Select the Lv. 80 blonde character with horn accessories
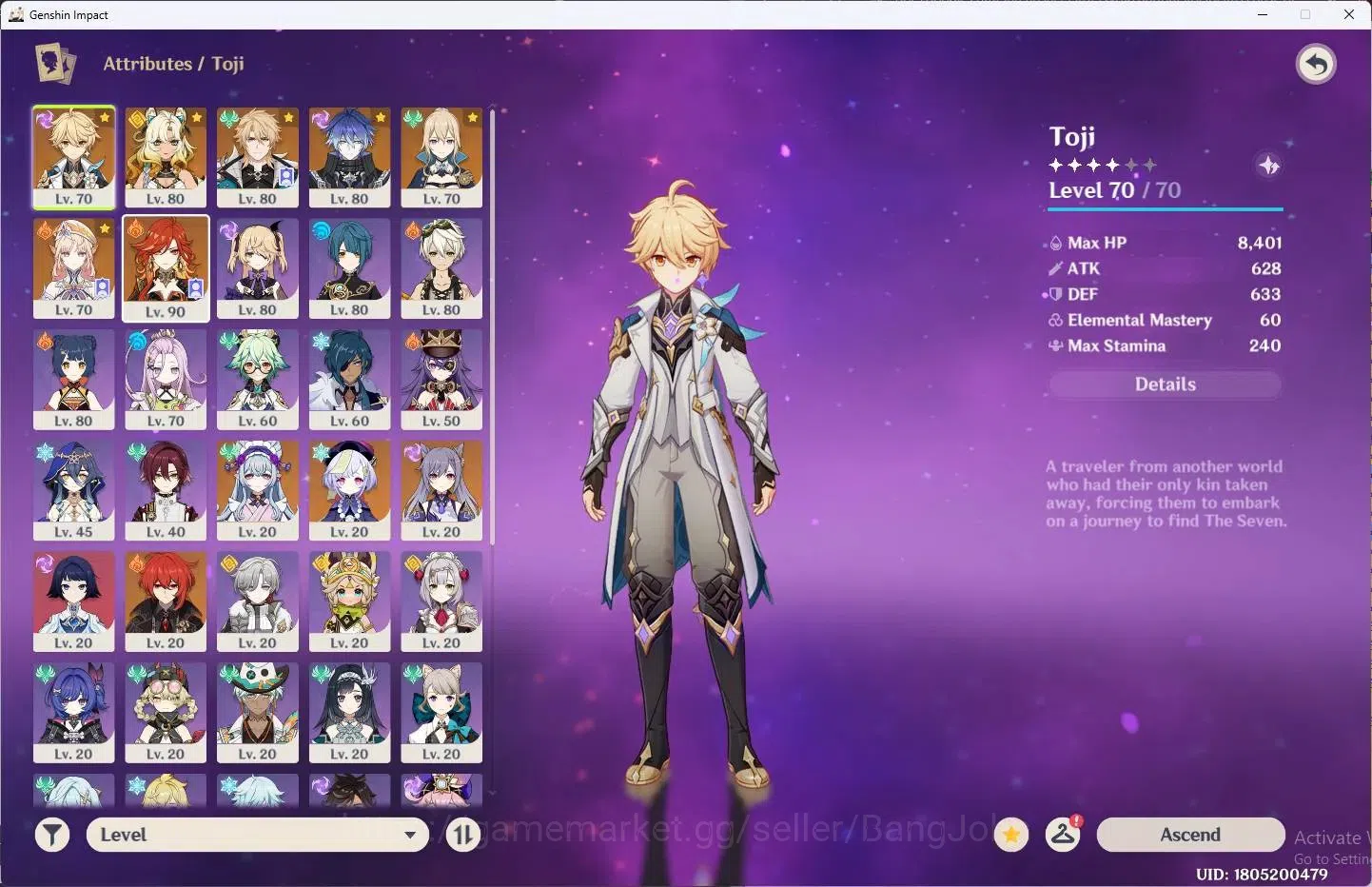 (166, 157)
